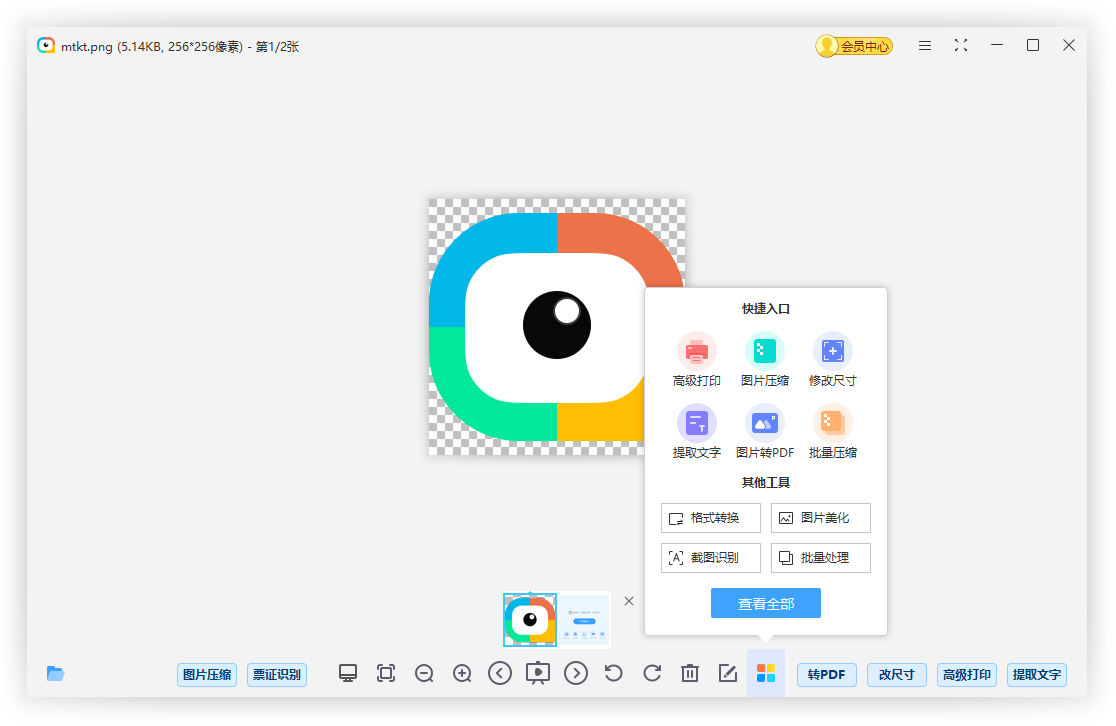The height and width of the screenshot is (726, 1116).
Task: Zoom out with the minus magnifier
Action: click(x=424, y=673)
